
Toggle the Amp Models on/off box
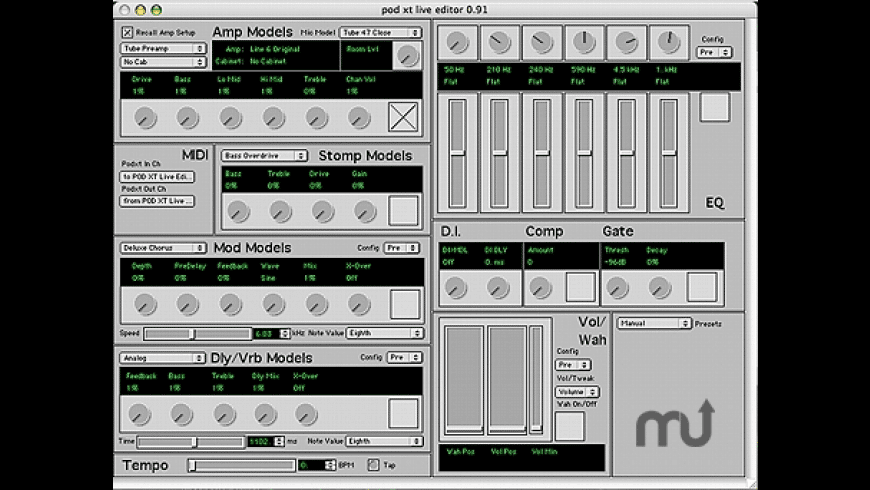point(403,117)
